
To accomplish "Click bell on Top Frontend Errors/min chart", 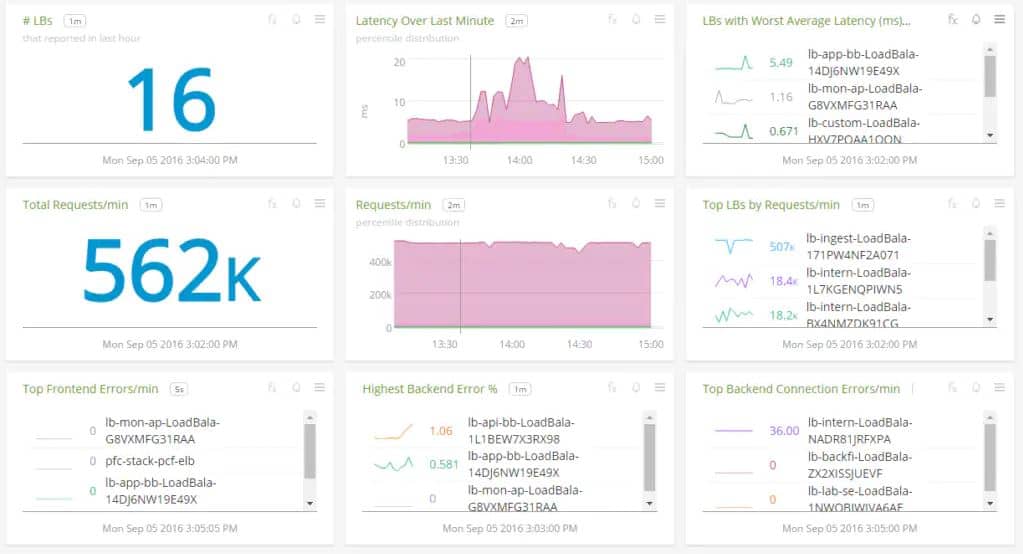I will click(296, 388).
